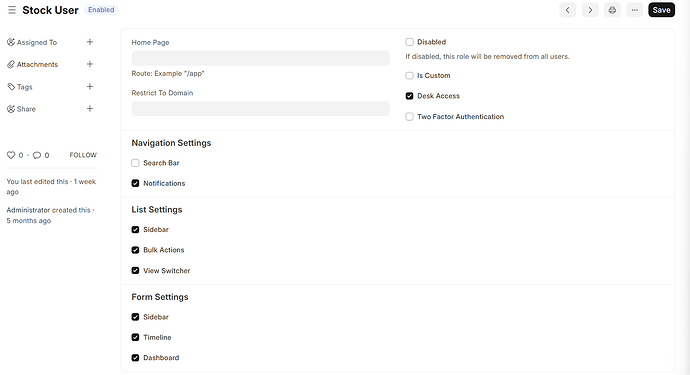Open the Restrict To Domain field
690x375 pixels.
[261, 109]
